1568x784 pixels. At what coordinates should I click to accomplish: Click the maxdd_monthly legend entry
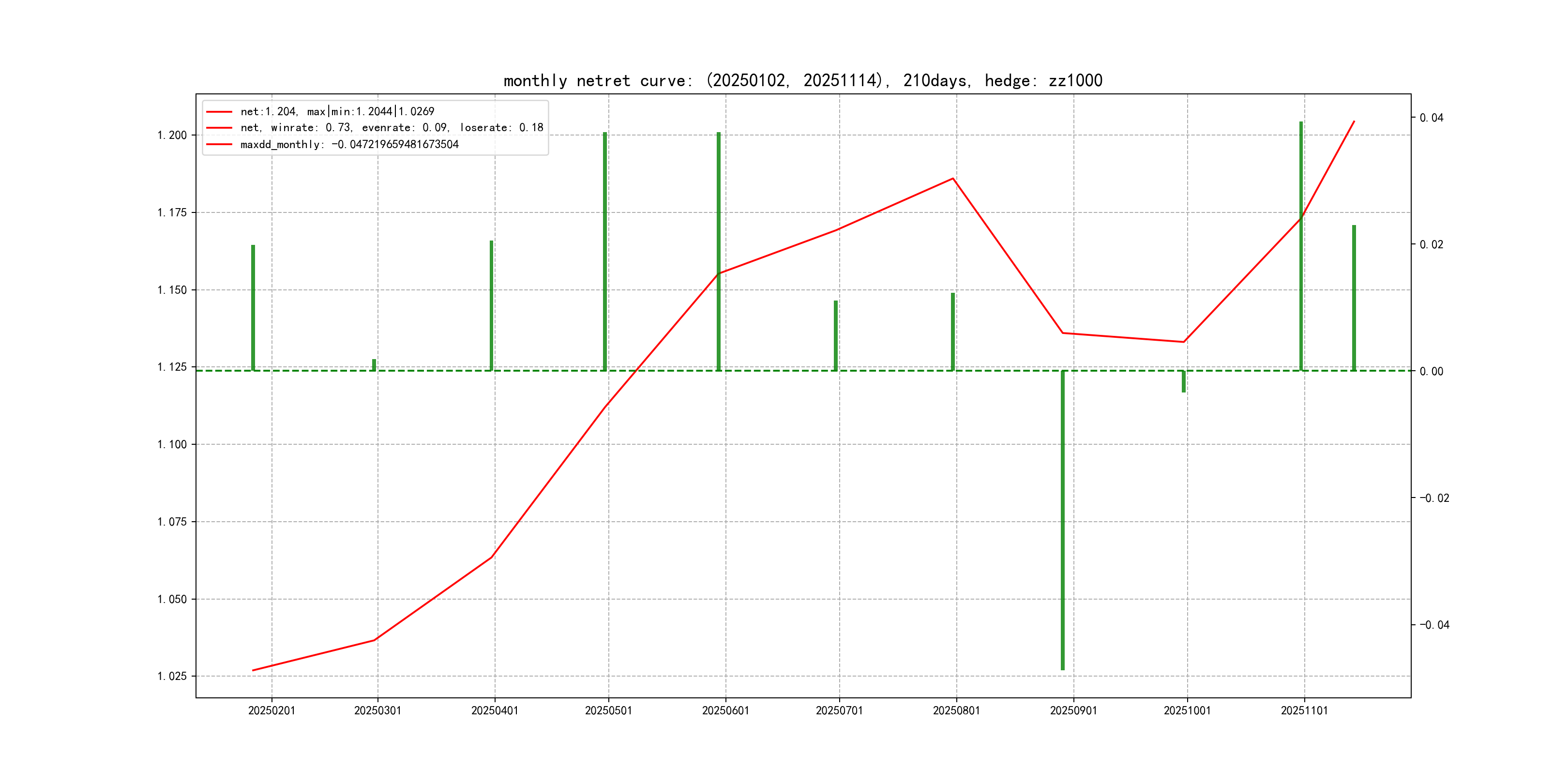tap(349, 144)
